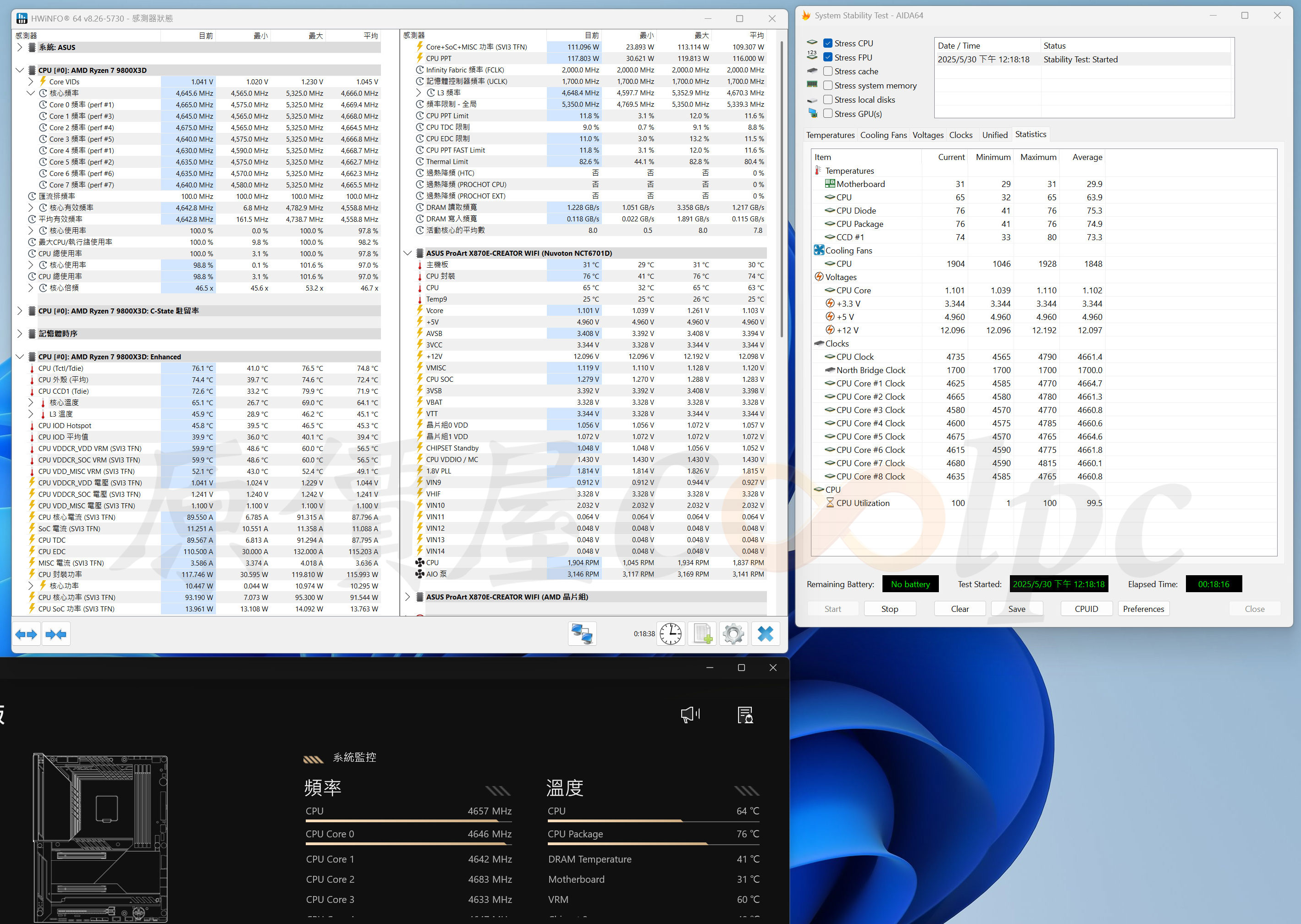Screen dimensions: 1301x924
Task: Click the Clocks chip icon in AIDA64 statistics
Action: pos(819,343)
